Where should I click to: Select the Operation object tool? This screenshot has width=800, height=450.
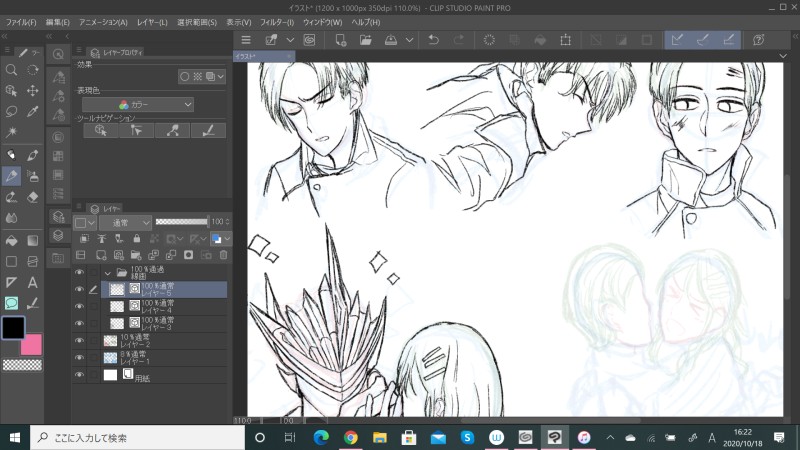coord(11,91)
